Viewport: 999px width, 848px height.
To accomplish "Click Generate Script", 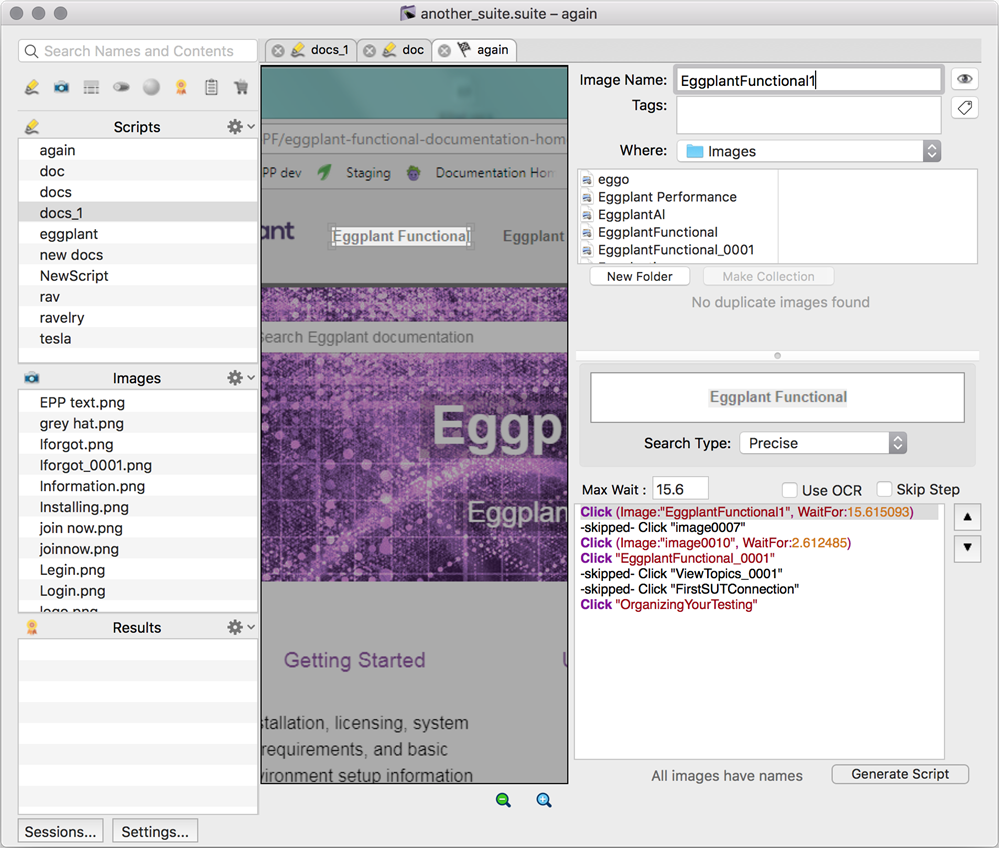I will pyautogui.click(x=900, y=774).
